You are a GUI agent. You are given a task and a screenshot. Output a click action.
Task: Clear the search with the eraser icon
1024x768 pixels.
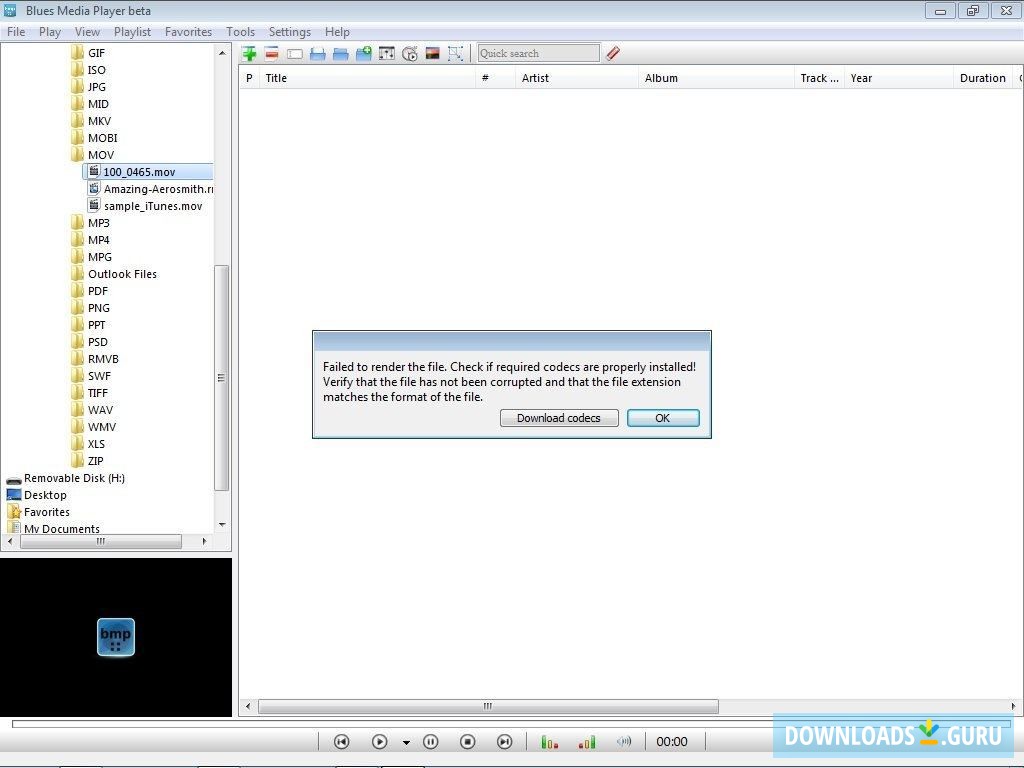[613, 53]
